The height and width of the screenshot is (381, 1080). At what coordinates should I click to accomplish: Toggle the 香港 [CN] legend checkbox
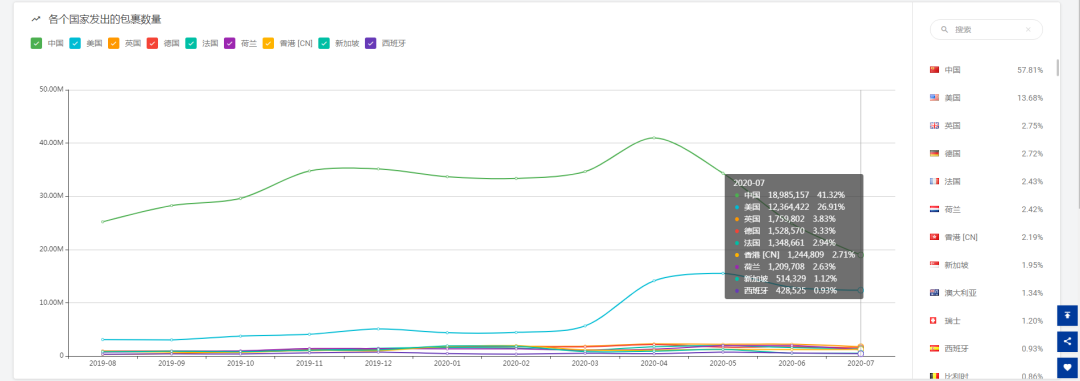click(x=269, y=43)
